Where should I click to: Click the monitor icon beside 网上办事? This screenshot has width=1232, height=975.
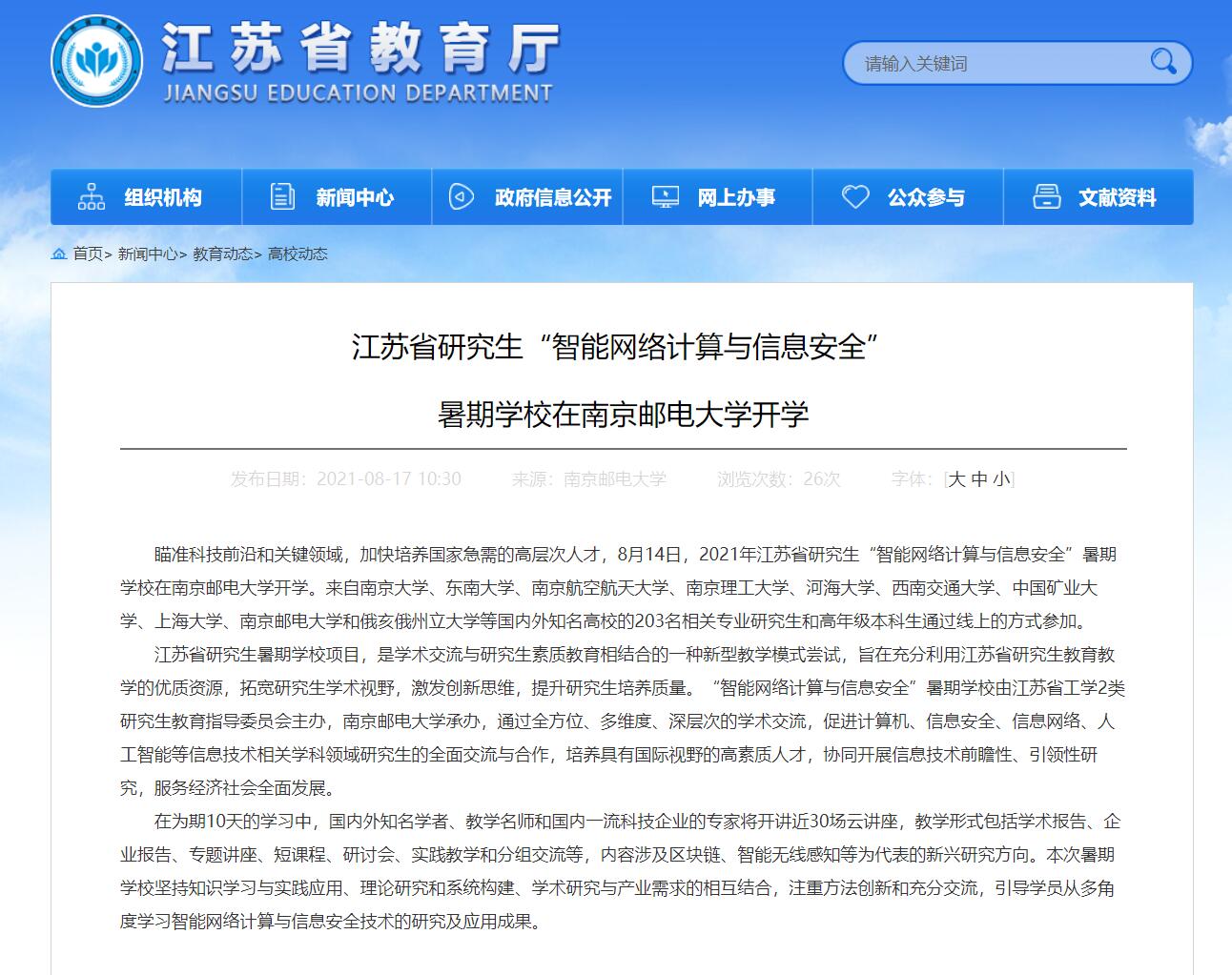tap(665, 197)
